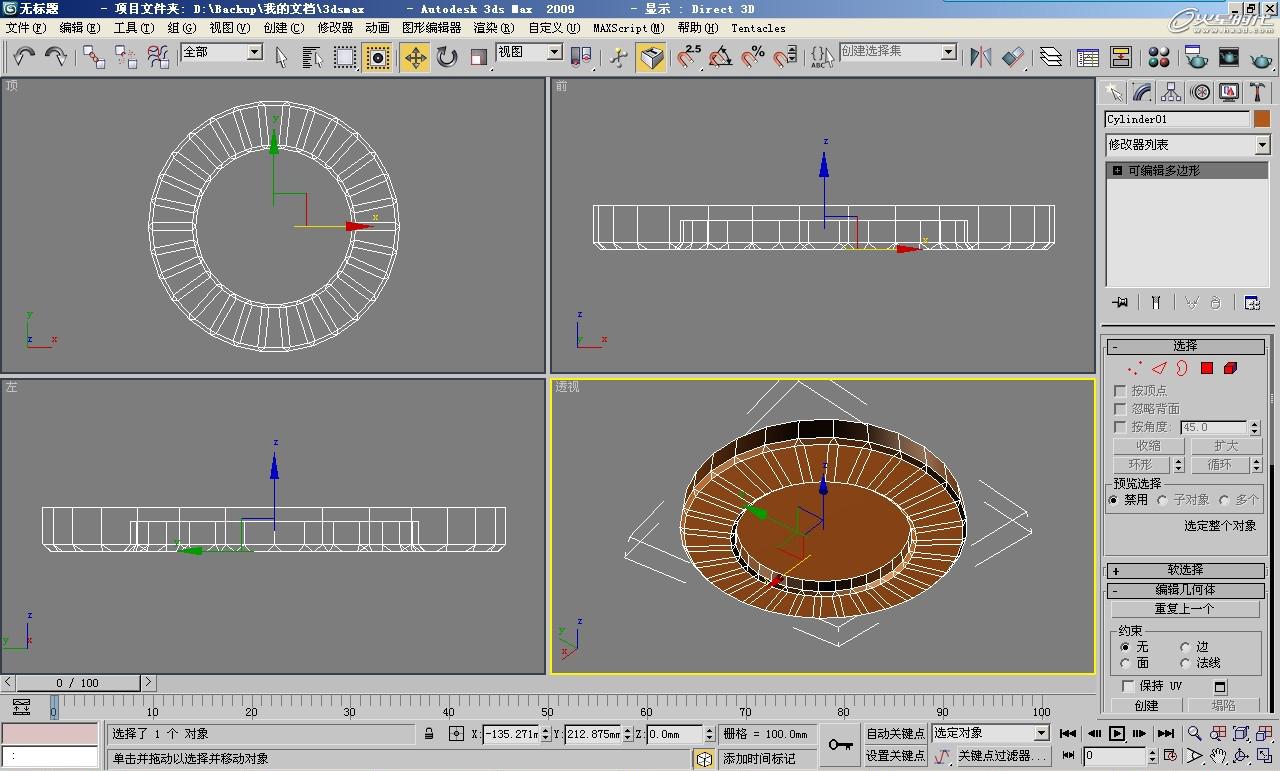This screenshot has width=1280, height=771.
Task: Select Vertex sub-object level icon
Action: coord(1135,368)
